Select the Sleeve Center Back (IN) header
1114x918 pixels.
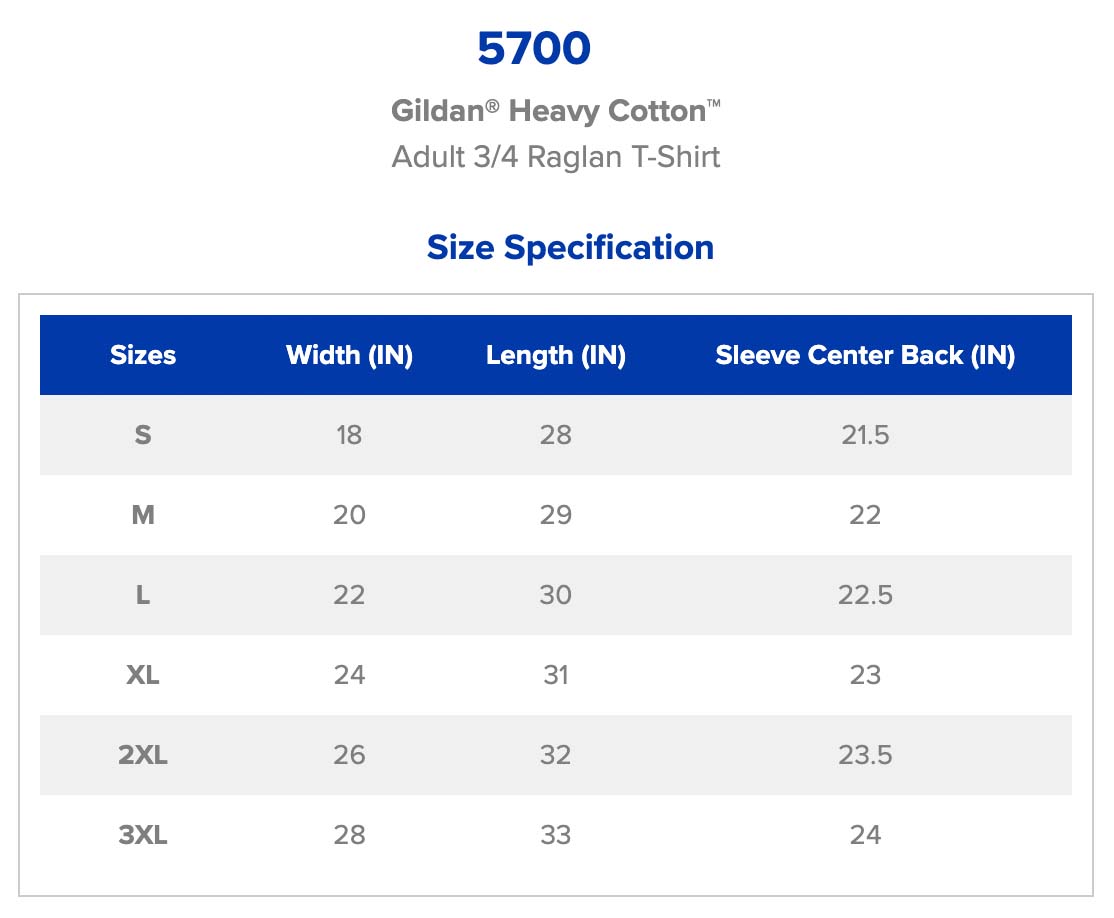pos(865,355)
